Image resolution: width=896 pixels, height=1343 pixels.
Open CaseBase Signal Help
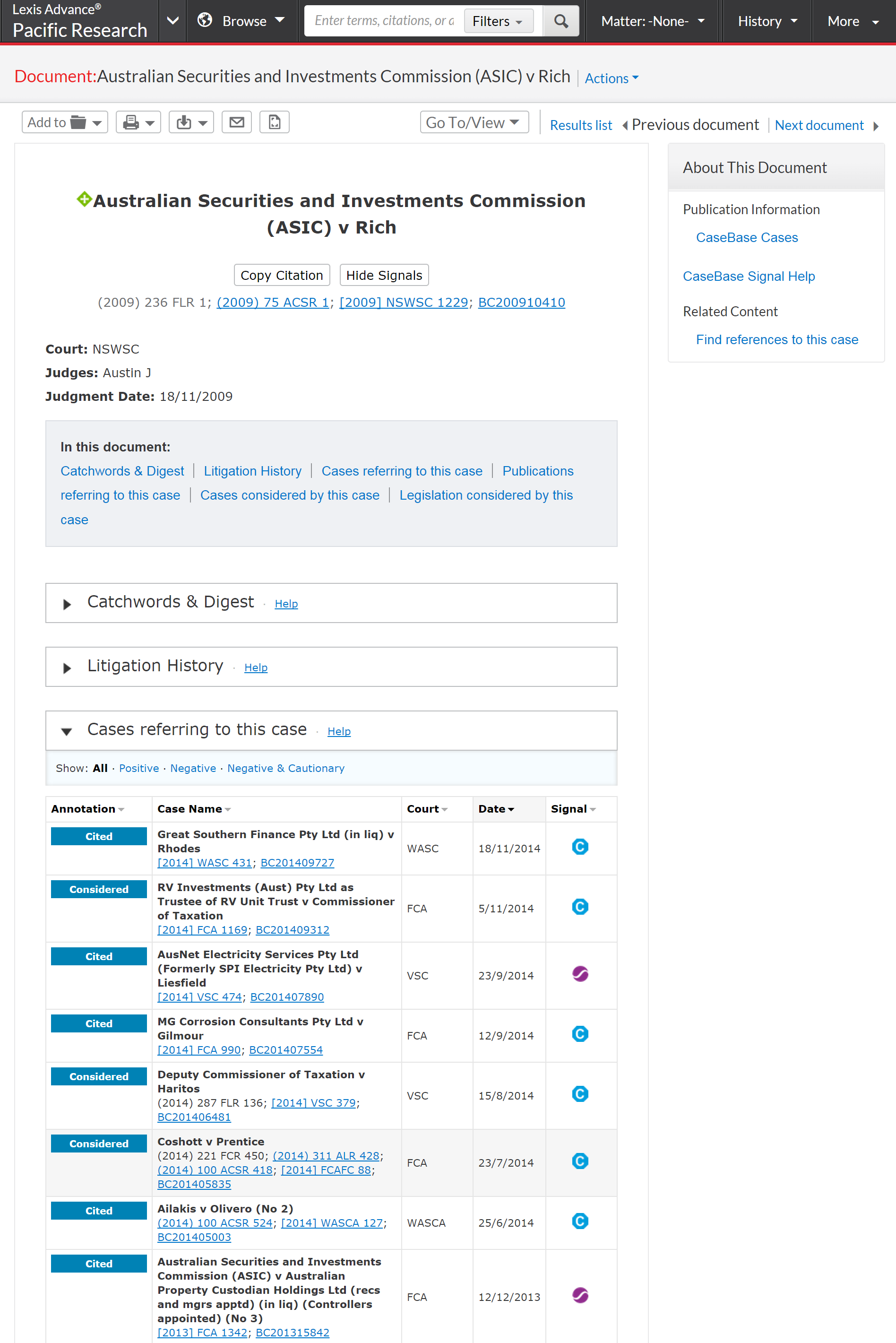[x=749, y=276]
